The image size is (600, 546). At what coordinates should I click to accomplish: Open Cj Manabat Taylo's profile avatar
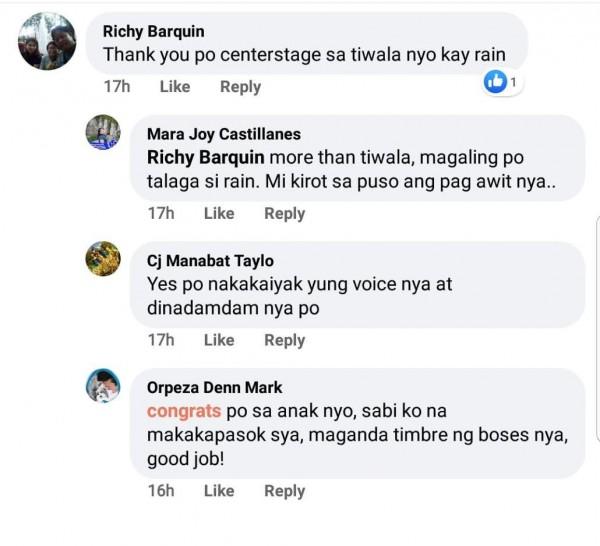[x=103, y=259]
